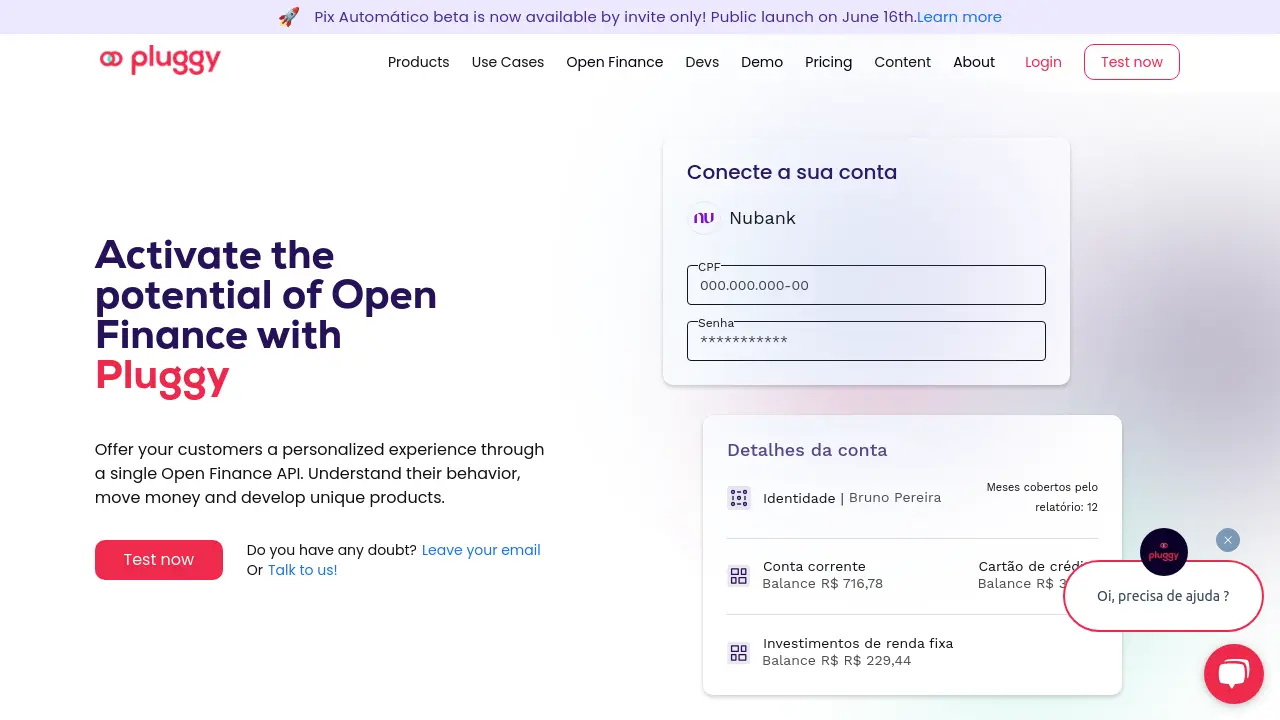Click the red Test now hero button
The image size is (1280, 720).
(159, 560)
